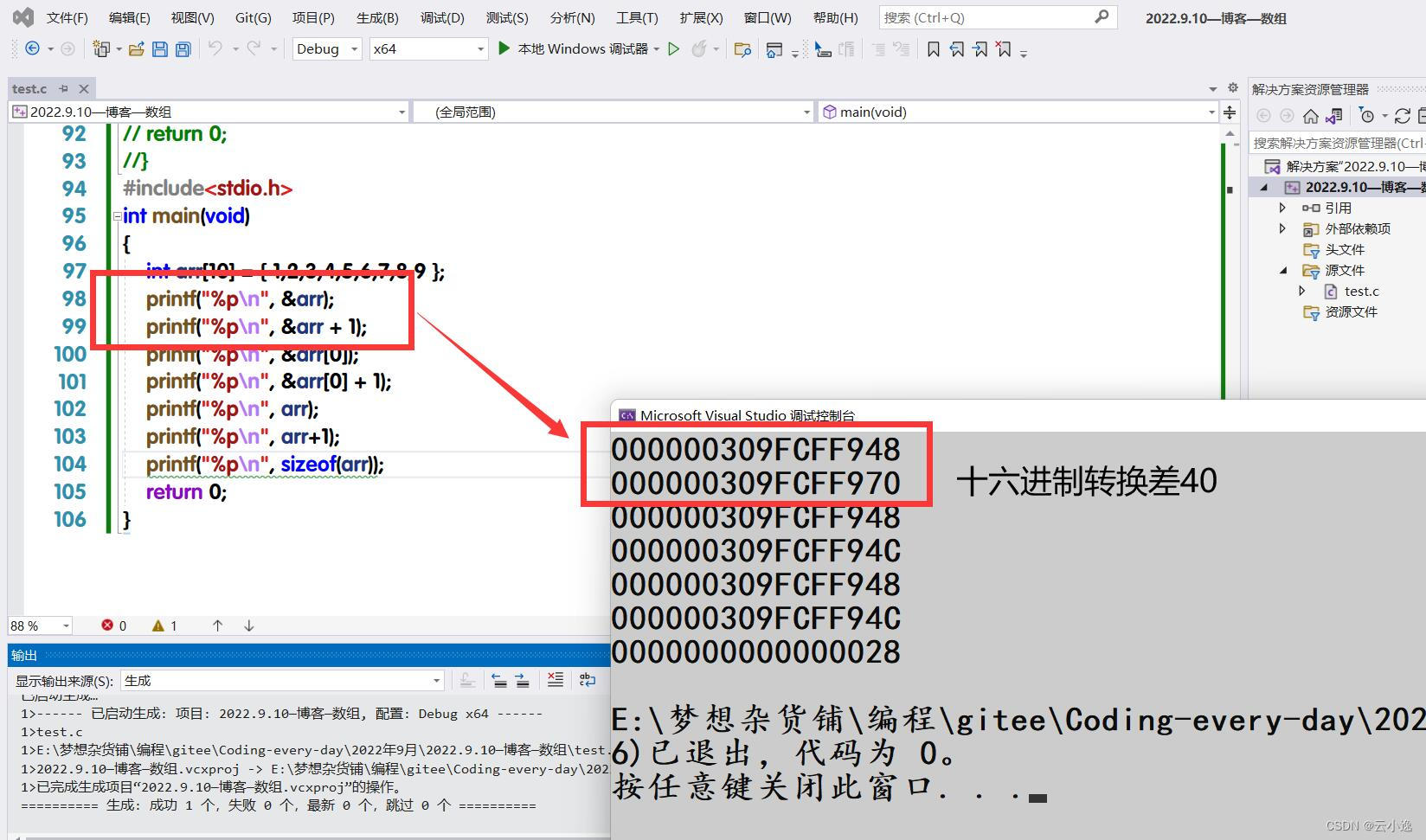
Task: Open the 生成(B) menu
Action: tap(377, 17)
